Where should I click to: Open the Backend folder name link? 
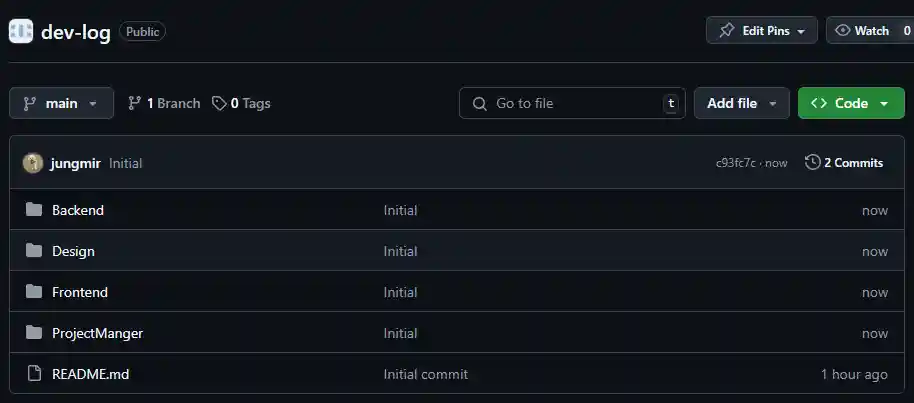[x=78, y=210]
